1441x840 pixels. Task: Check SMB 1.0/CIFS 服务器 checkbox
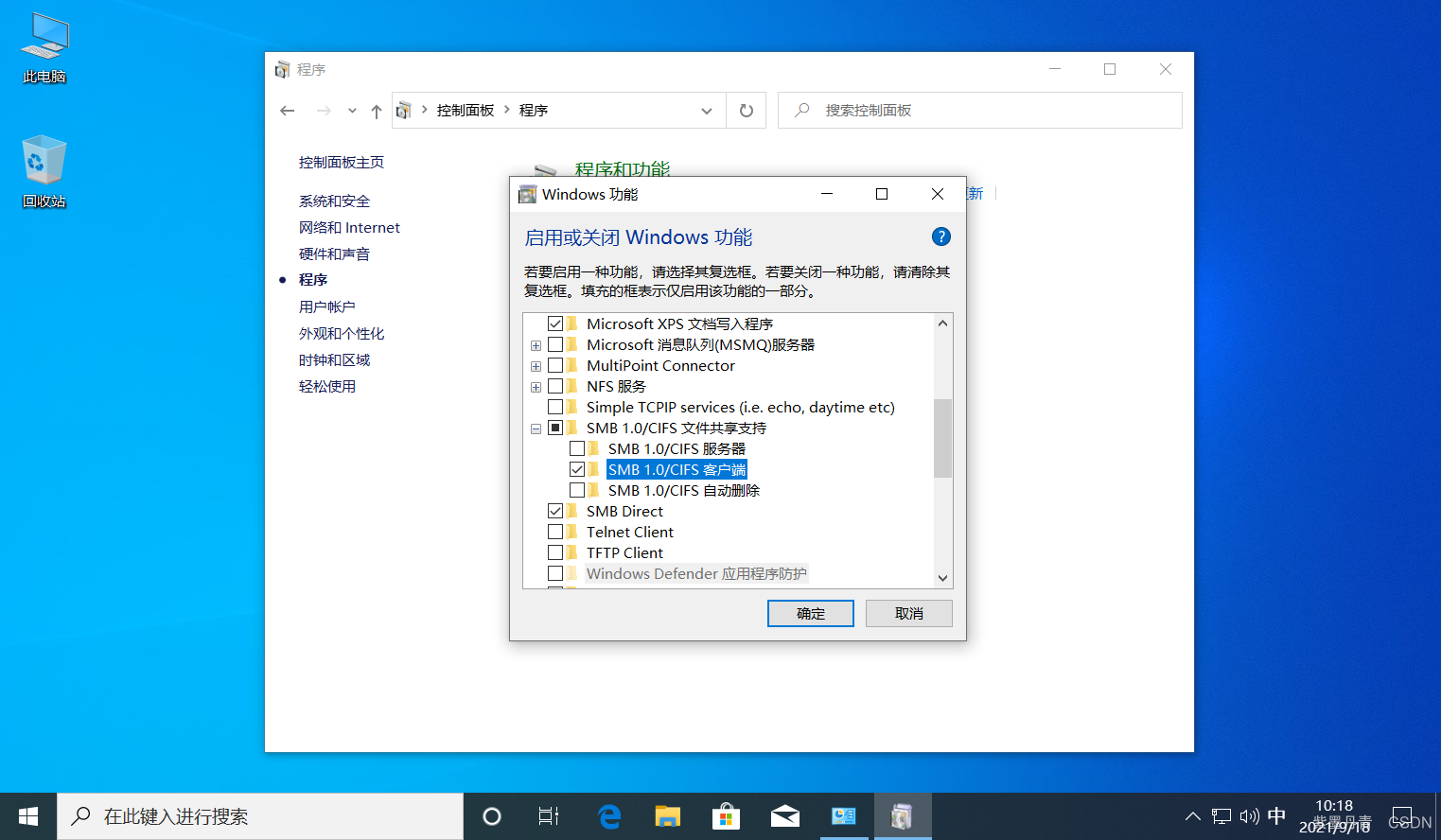pyautogui.click(x=577, y=448)
